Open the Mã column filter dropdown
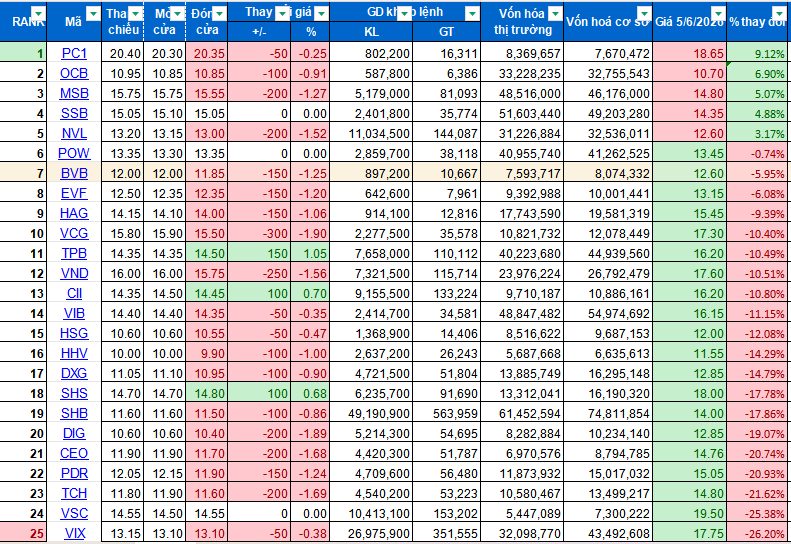Image resolution: width=791 pixels, height=544 pixels. 93,14
